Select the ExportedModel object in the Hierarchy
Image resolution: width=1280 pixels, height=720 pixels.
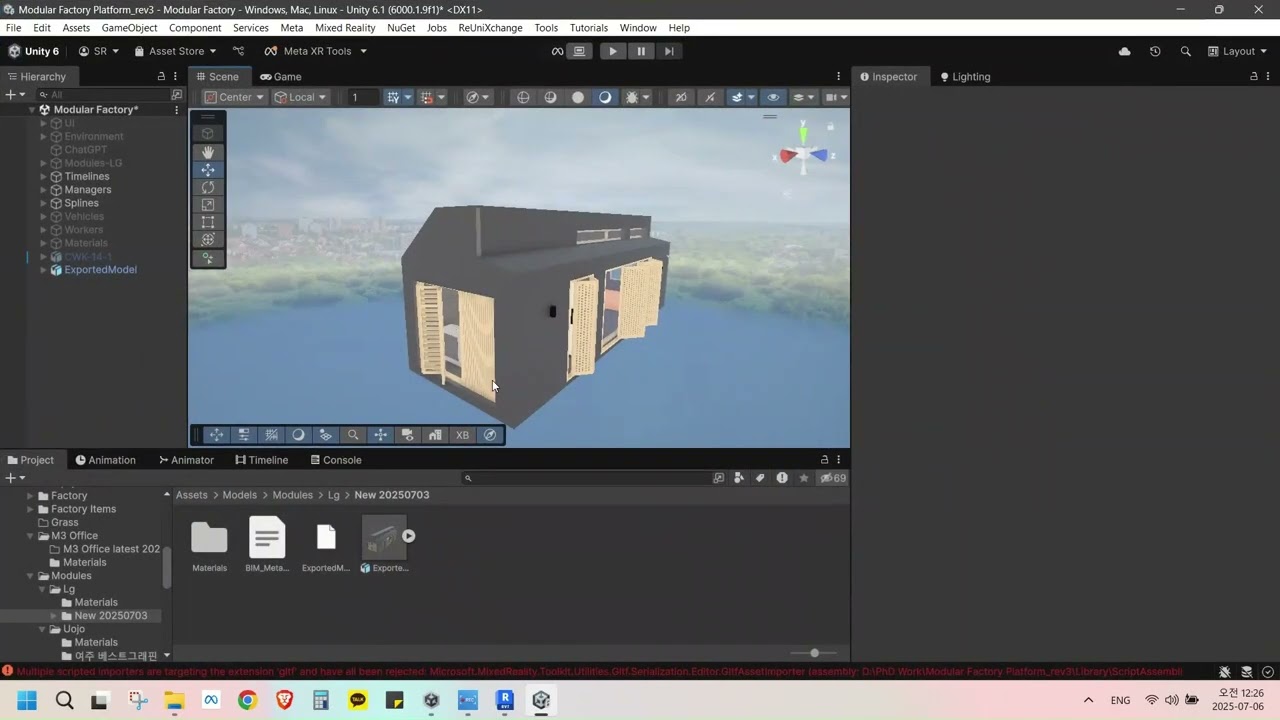pos(100,269)
